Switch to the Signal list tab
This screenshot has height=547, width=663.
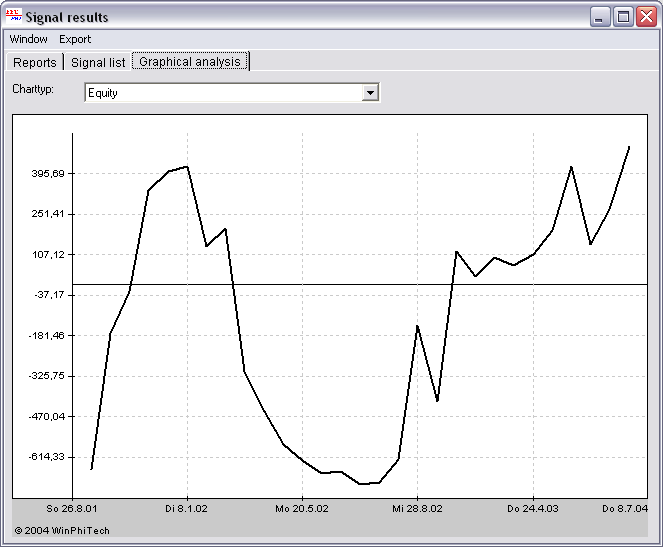click(98, 62)
